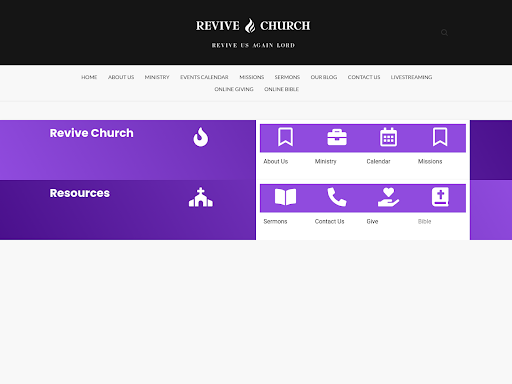Click the Contact Us label under phone
The width and height of the screenshot is (512, 384).
coord(330,221)
